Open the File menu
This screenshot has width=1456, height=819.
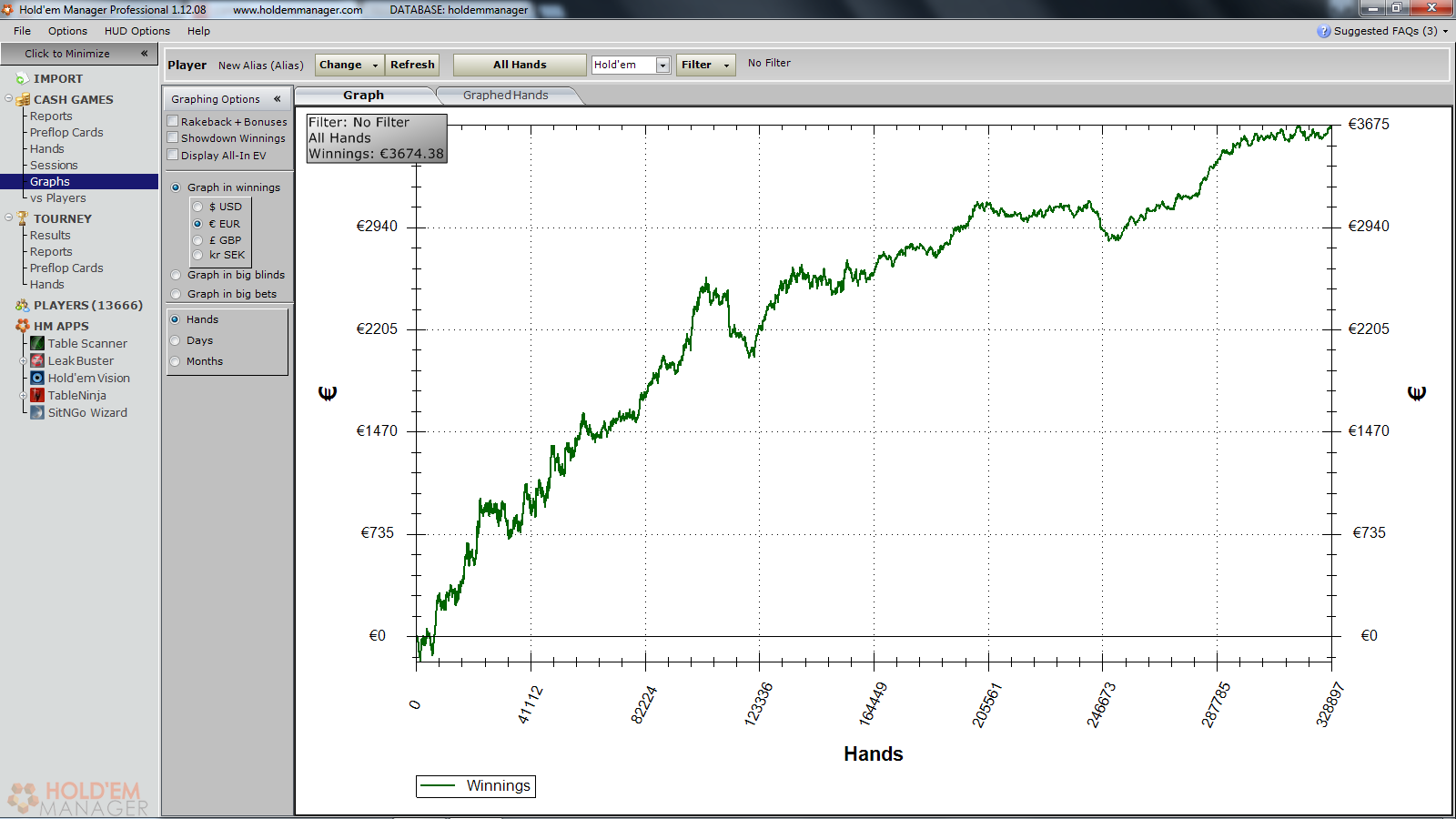22,31
